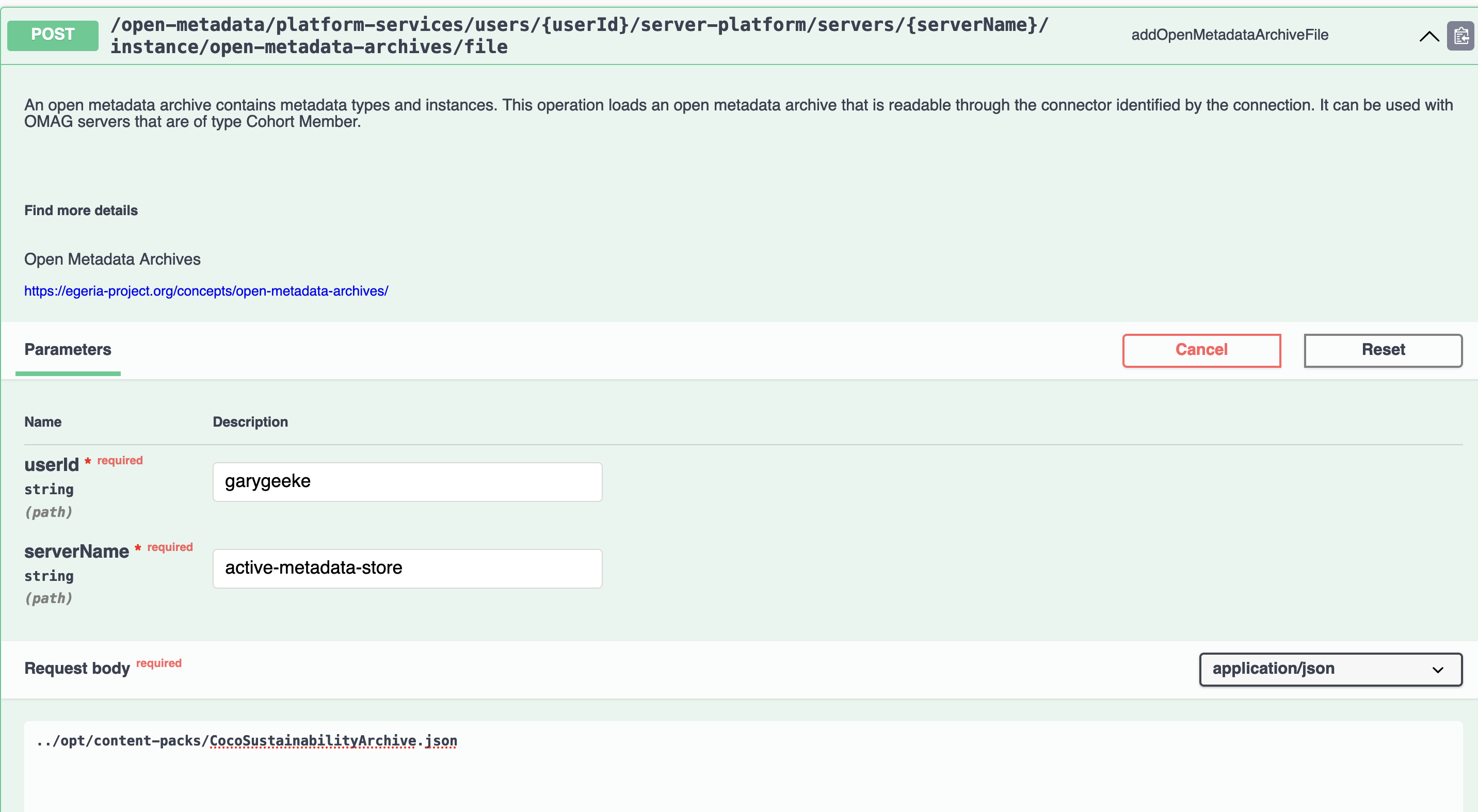Click the serverName input containing active-metadata-store
1478x812 pixels.
pyautogui.click(x=407, y=569)
